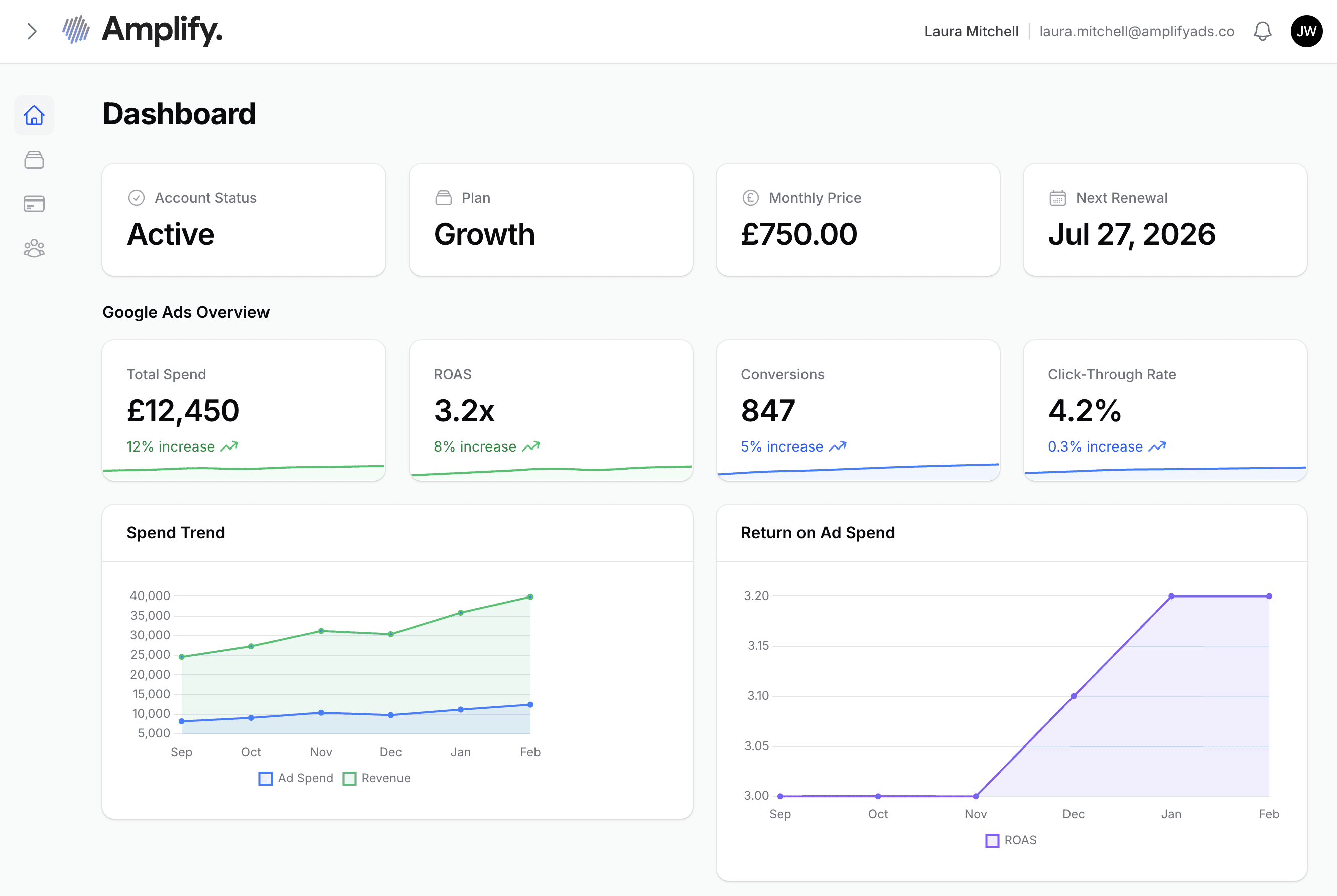Screen dimensions: 1337x896
Task: Click the Feb revenue data point
Action: click(x=530, y=596)
